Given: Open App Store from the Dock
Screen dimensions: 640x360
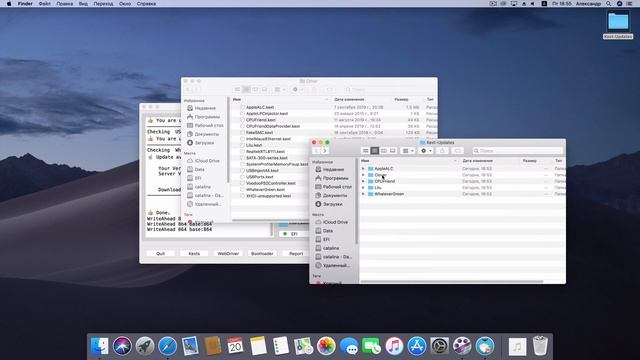Looking at the screenshot, I should pyautogui.click(x=417, y=346).
